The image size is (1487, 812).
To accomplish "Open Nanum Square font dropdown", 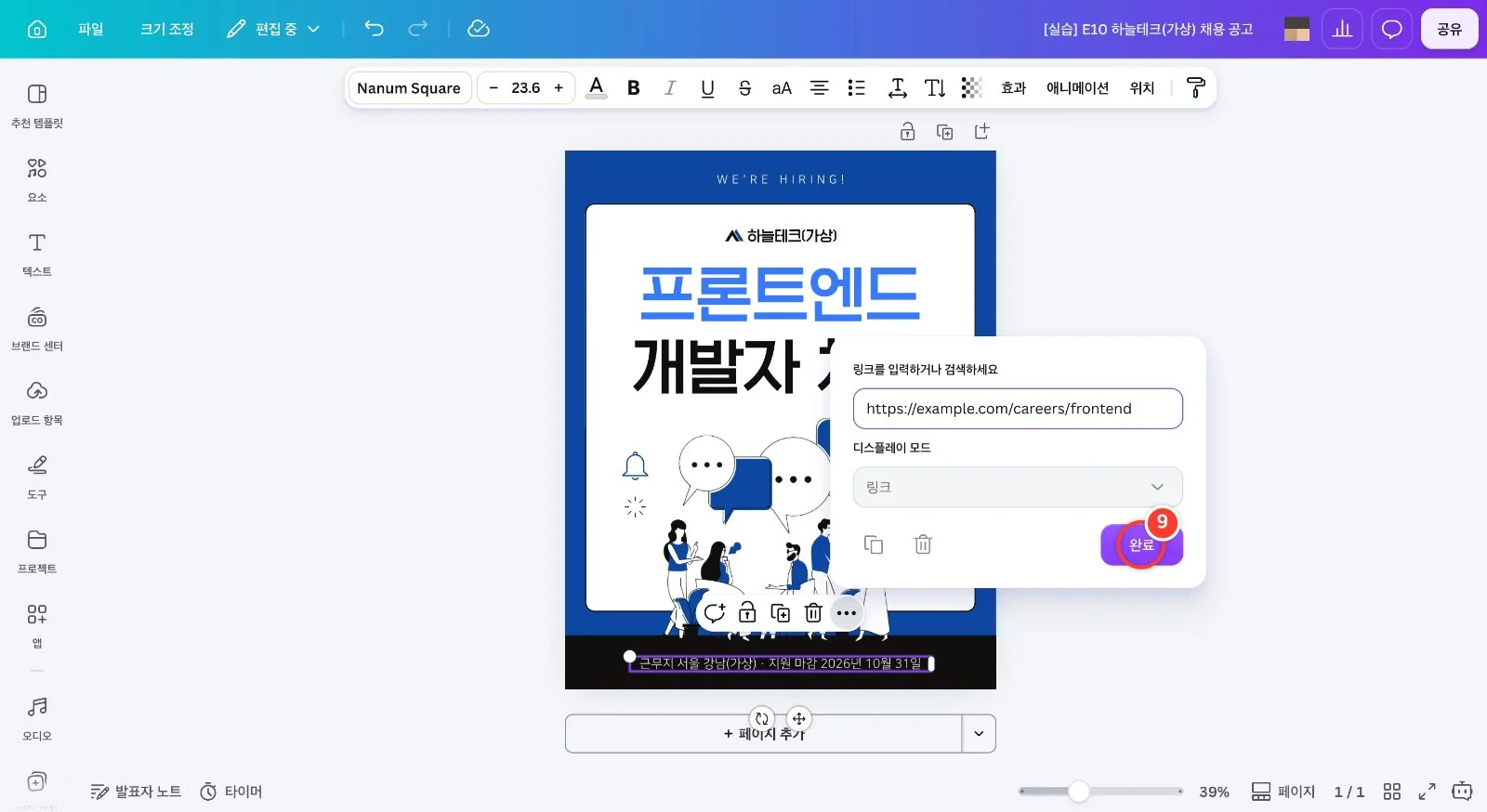I will [409, 87].
